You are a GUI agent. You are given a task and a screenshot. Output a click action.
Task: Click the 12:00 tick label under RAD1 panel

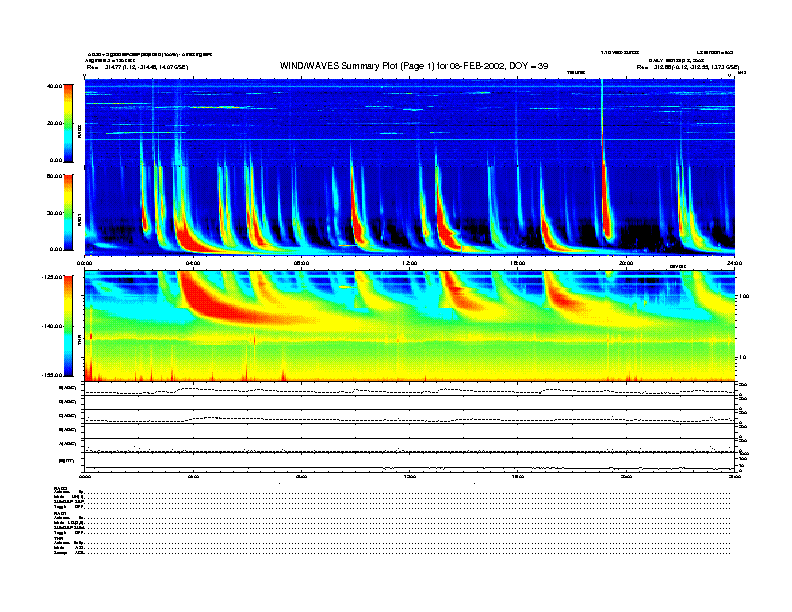pos(410,263)
